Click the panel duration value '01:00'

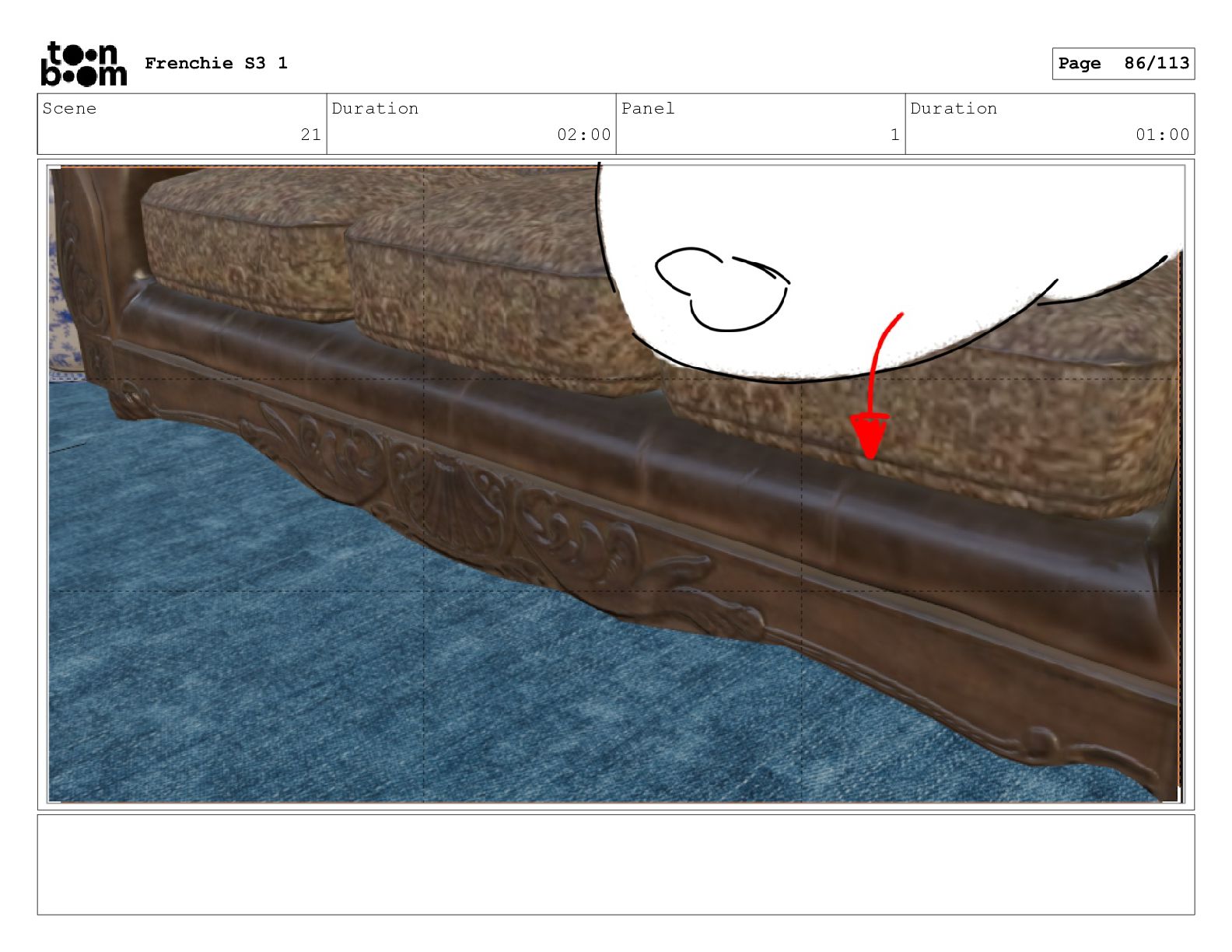1162,135
